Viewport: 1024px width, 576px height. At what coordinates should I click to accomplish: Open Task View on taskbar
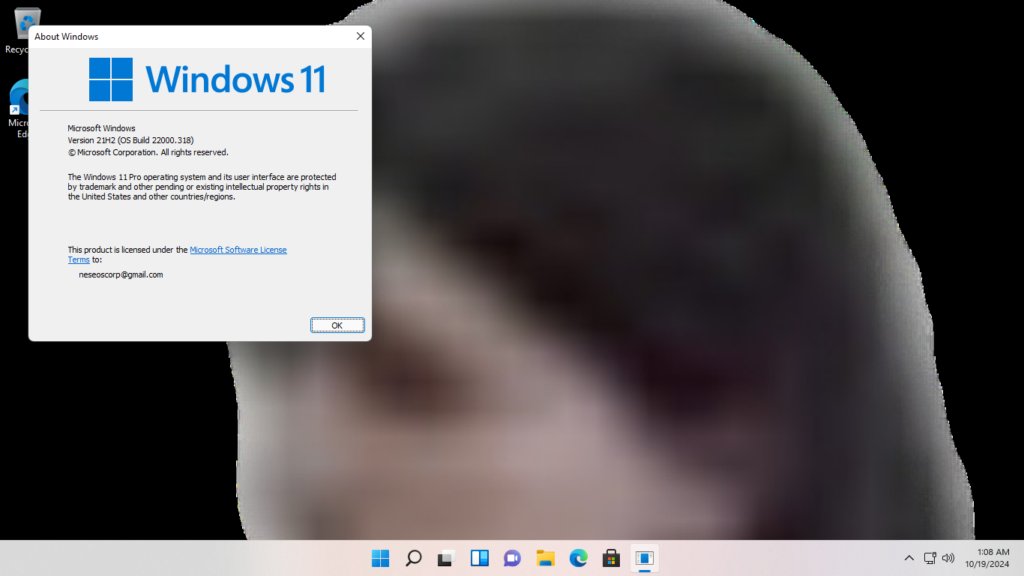point(446,558)
